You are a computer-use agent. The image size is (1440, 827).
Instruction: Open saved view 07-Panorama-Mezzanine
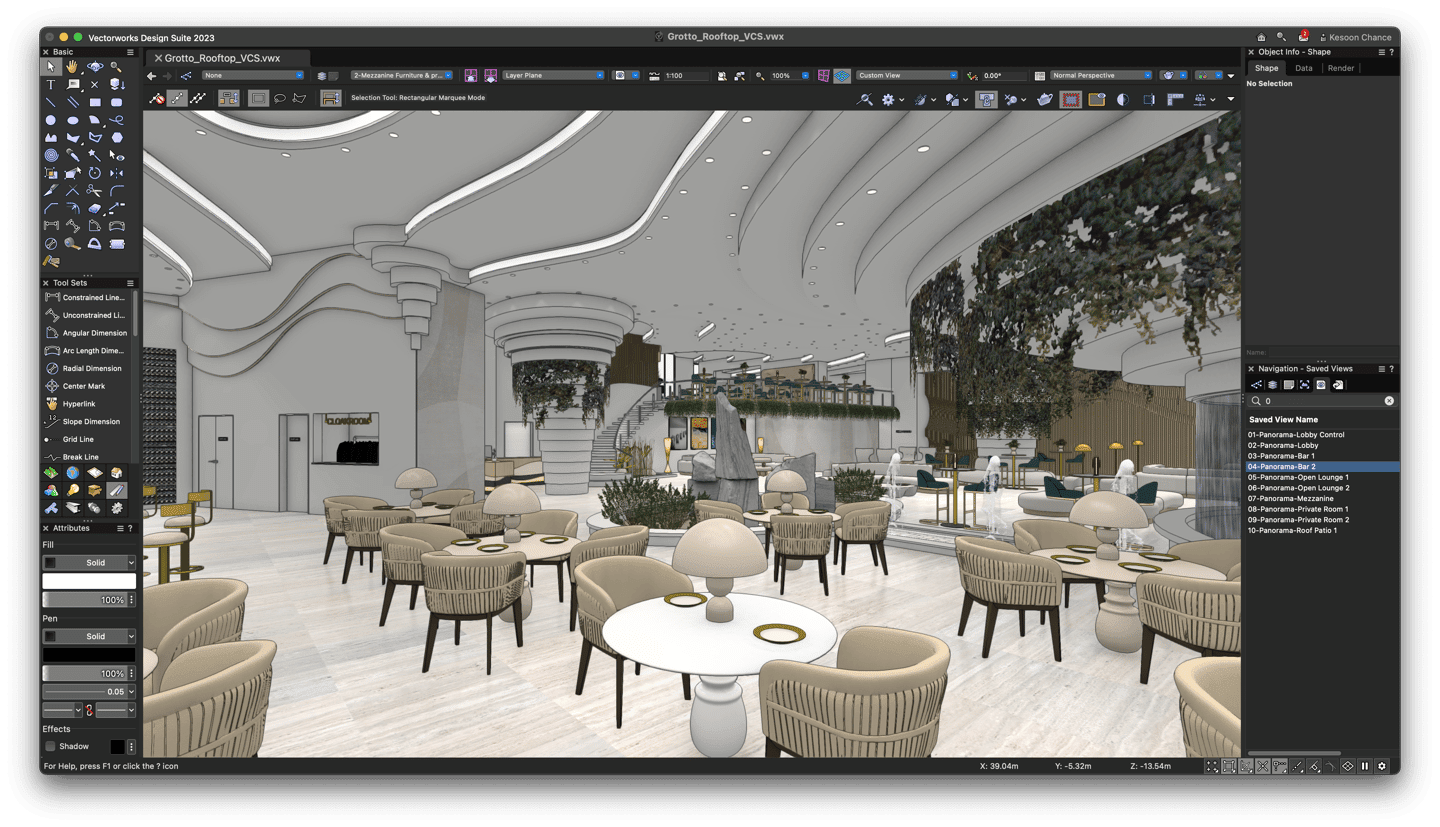pyautogui.click(x=1290, y=498)
